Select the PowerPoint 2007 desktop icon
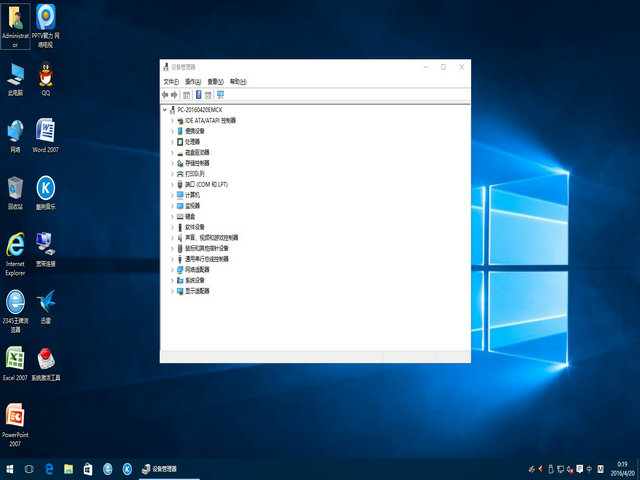 tap(16, 425)
